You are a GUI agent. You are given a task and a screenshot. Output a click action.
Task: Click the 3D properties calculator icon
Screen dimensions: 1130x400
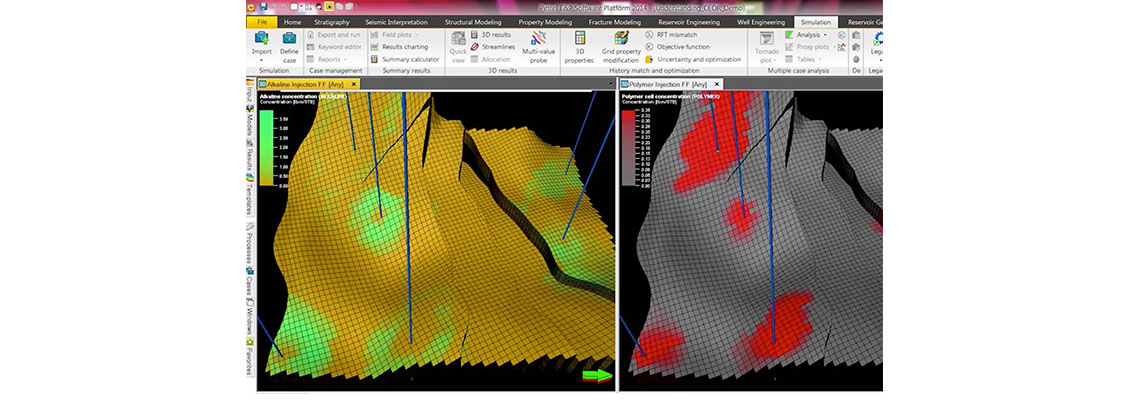pyautogui.click(x=579, y=39)
